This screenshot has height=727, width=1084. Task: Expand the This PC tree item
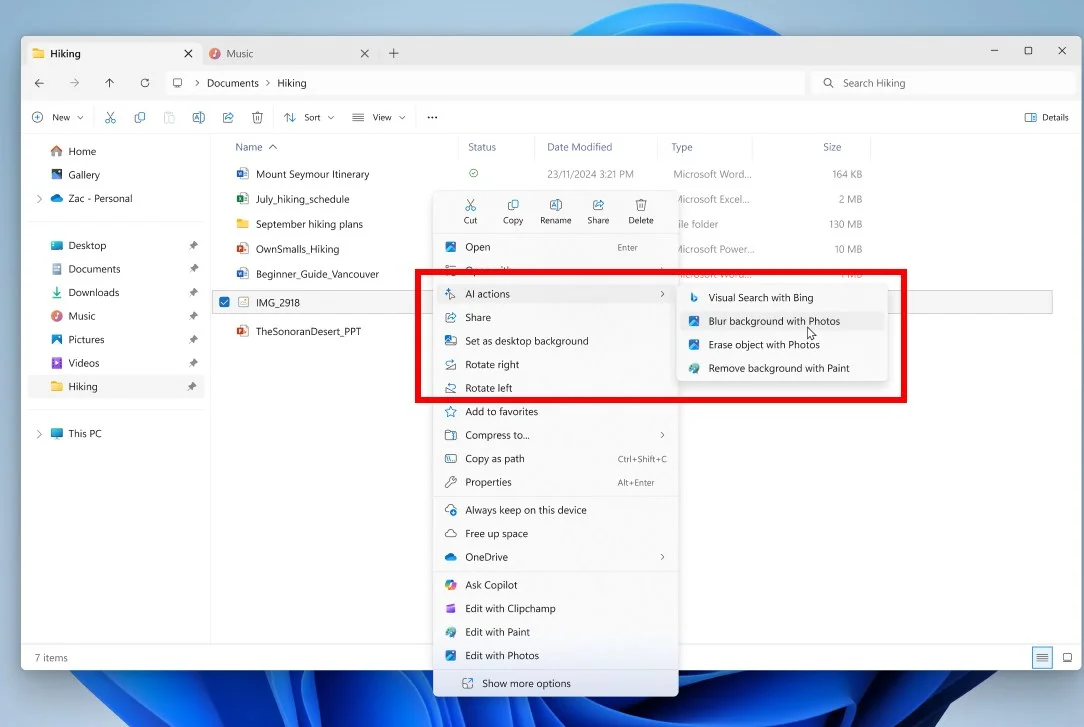(x=39, y=433)
